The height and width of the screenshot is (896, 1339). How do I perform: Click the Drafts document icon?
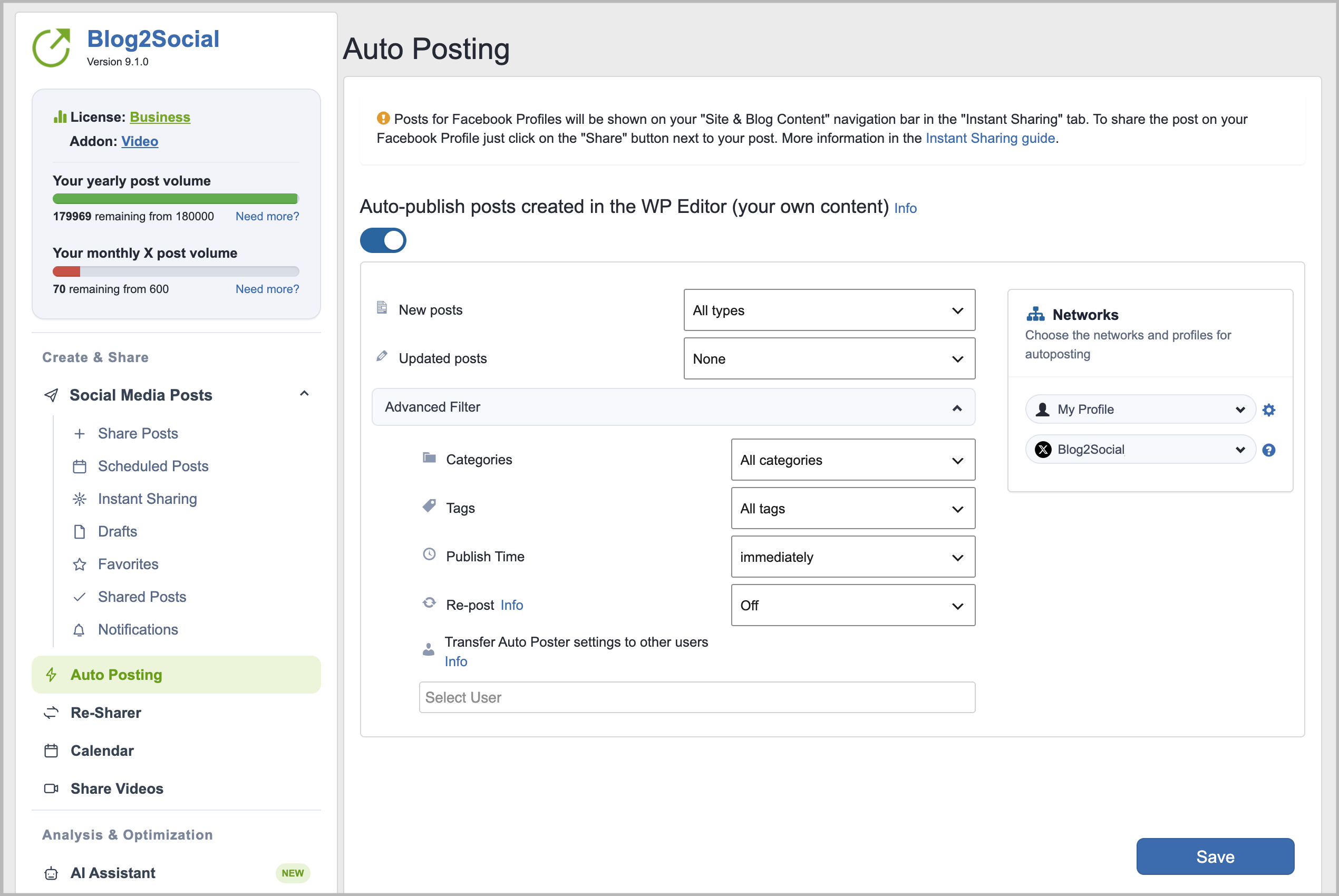(x=80, y=532)
